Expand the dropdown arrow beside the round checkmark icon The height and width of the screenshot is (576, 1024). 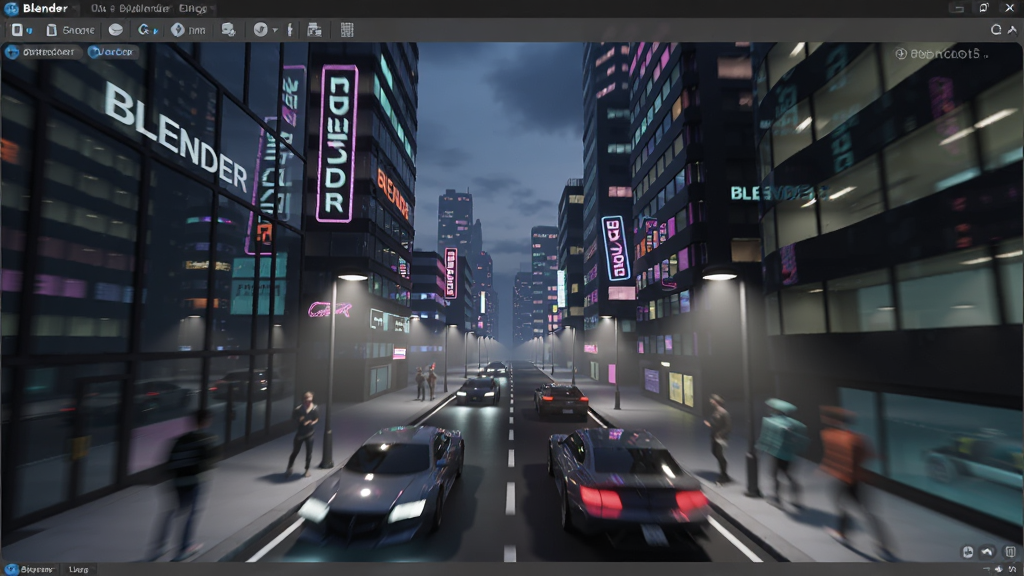274,30
